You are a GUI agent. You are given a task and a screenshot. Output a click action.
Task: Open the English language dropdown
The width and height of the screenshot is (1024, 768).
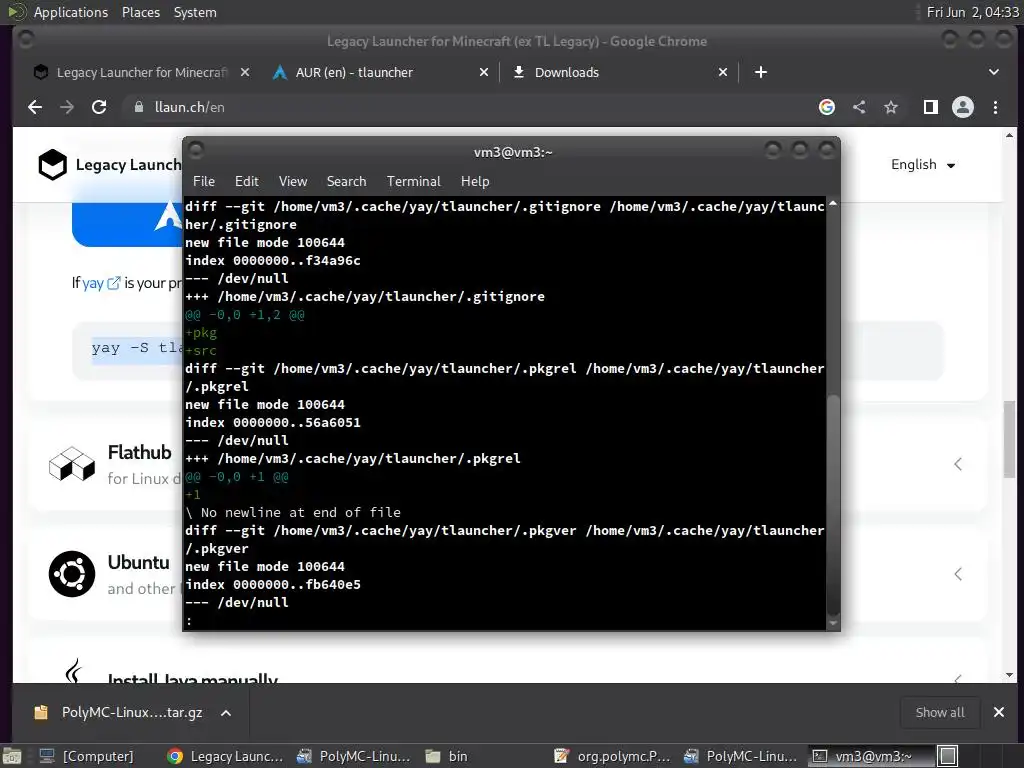(x=923, y=165)
